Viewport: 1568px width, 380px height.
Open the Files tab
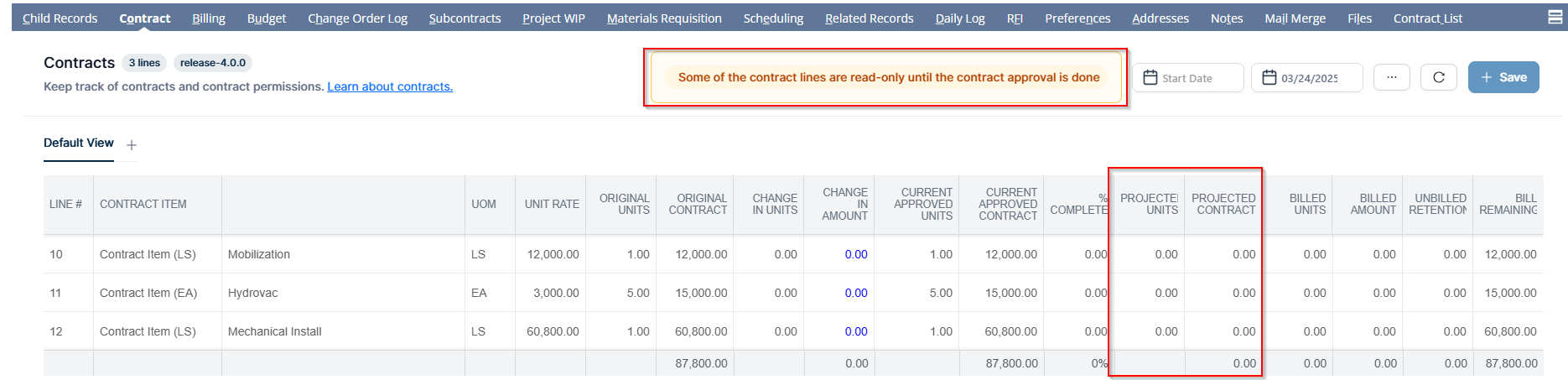[x=1360, y=18]
